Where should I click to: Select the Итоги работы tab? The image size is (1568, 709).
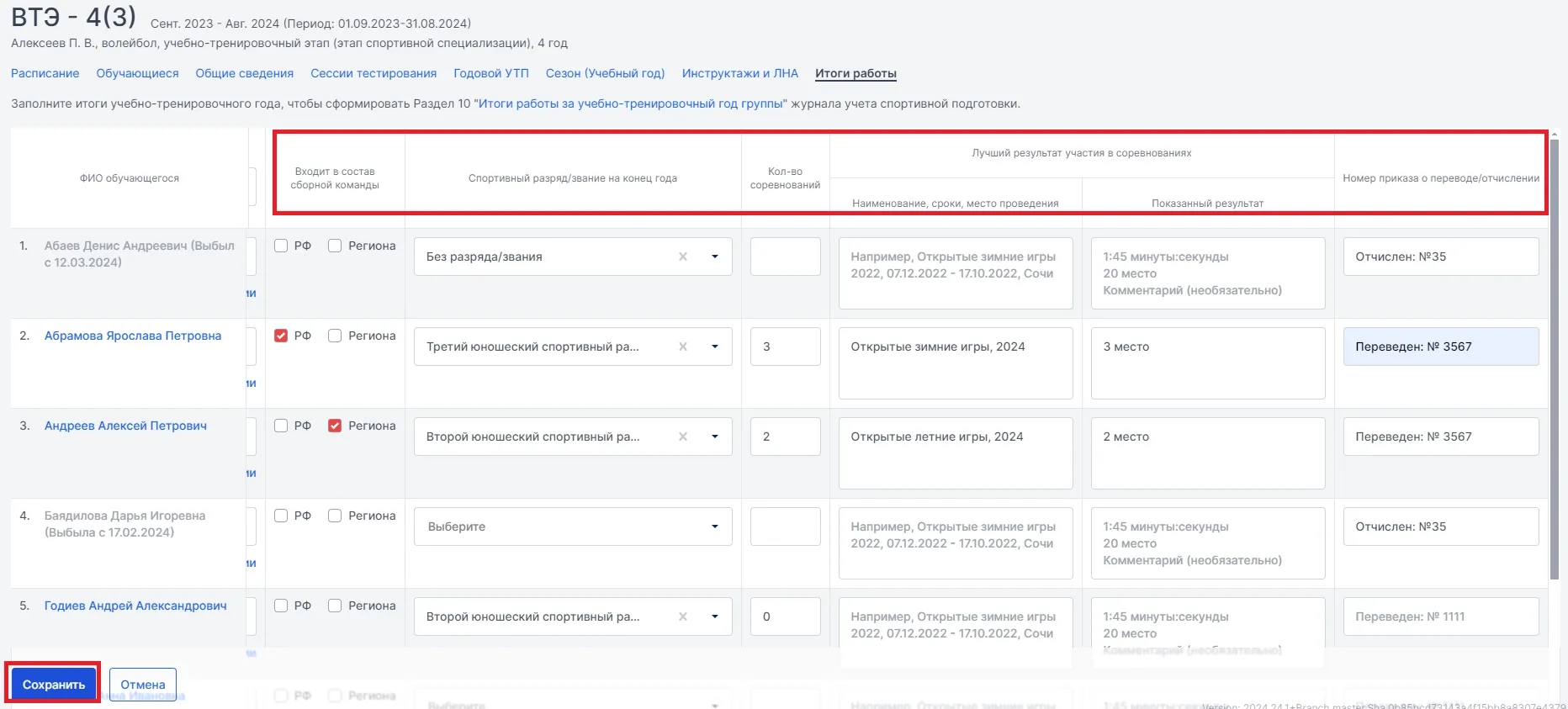tap(856, 73)
